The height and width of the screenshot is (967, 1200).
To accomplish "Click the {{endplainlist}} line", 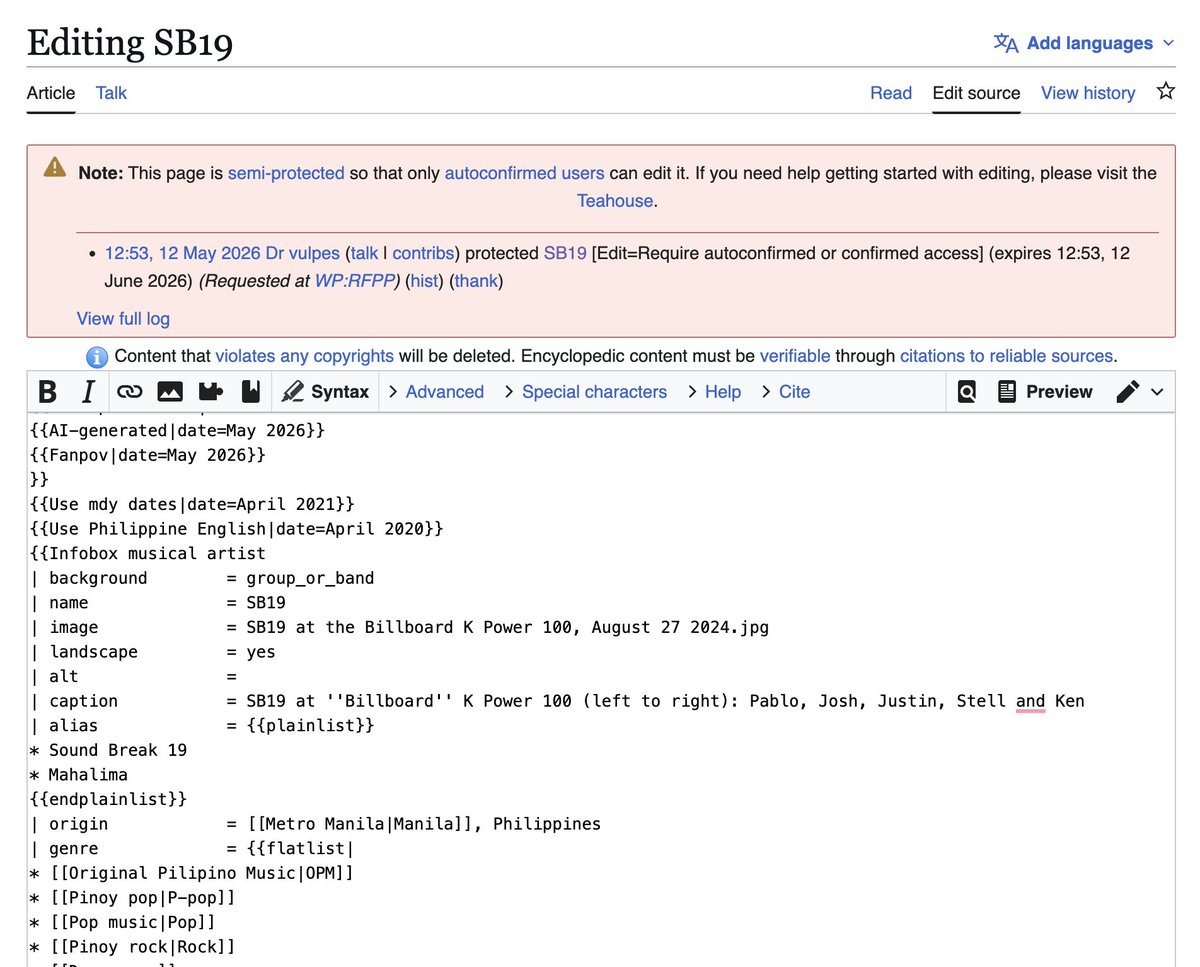I will coord(108,799).
